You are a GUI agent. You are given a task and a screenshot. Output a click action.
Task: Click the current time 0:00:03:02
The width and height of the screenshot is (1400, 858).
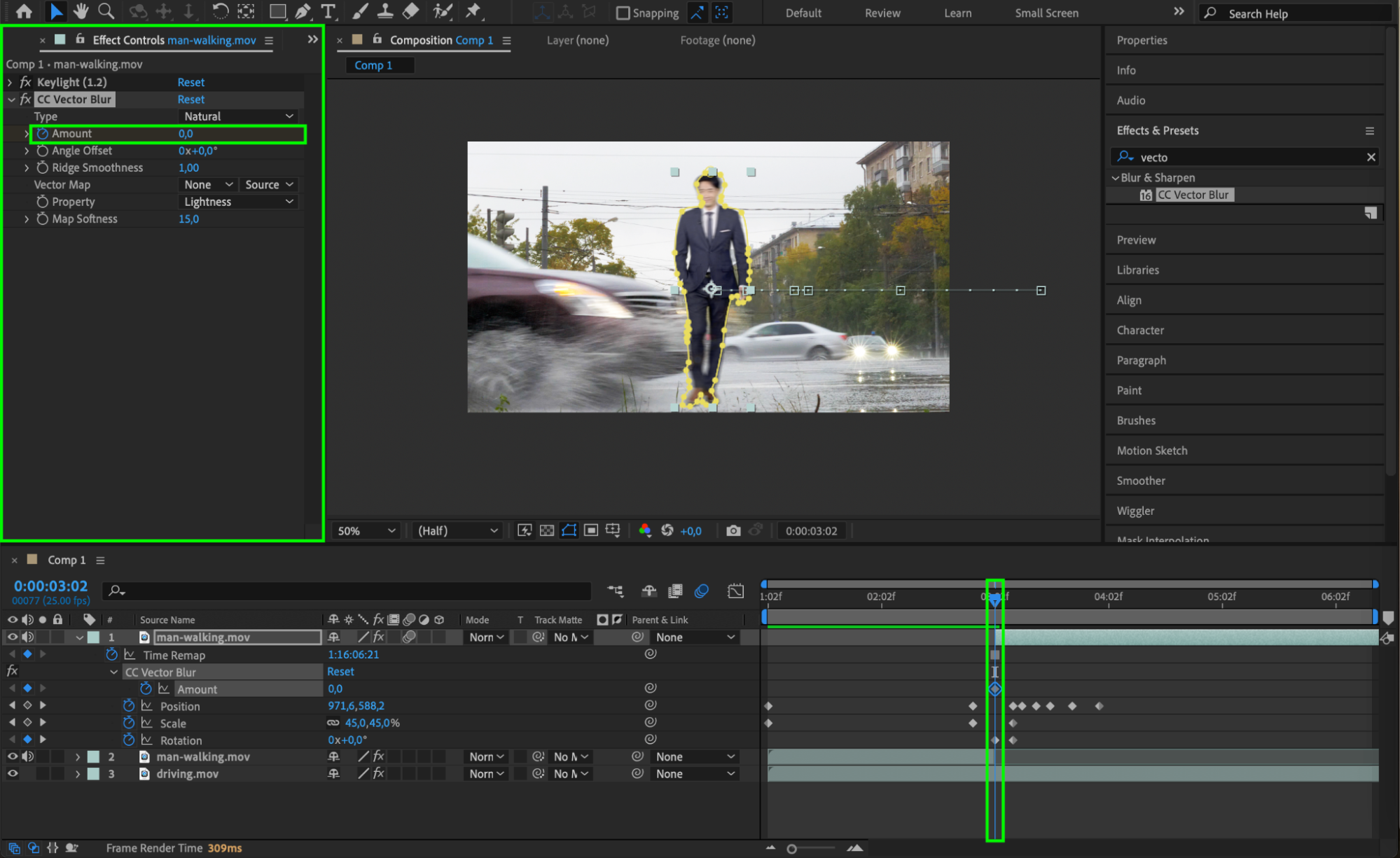[50, 586]
